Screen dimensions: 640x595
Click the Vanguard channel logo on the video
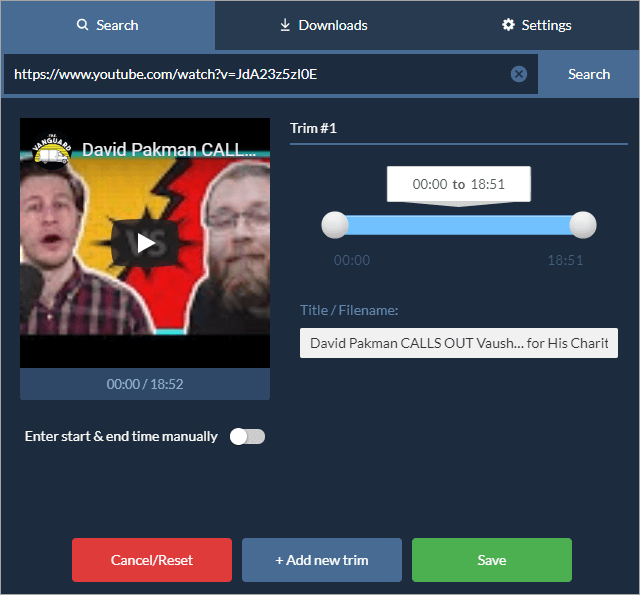click(49, 148)
